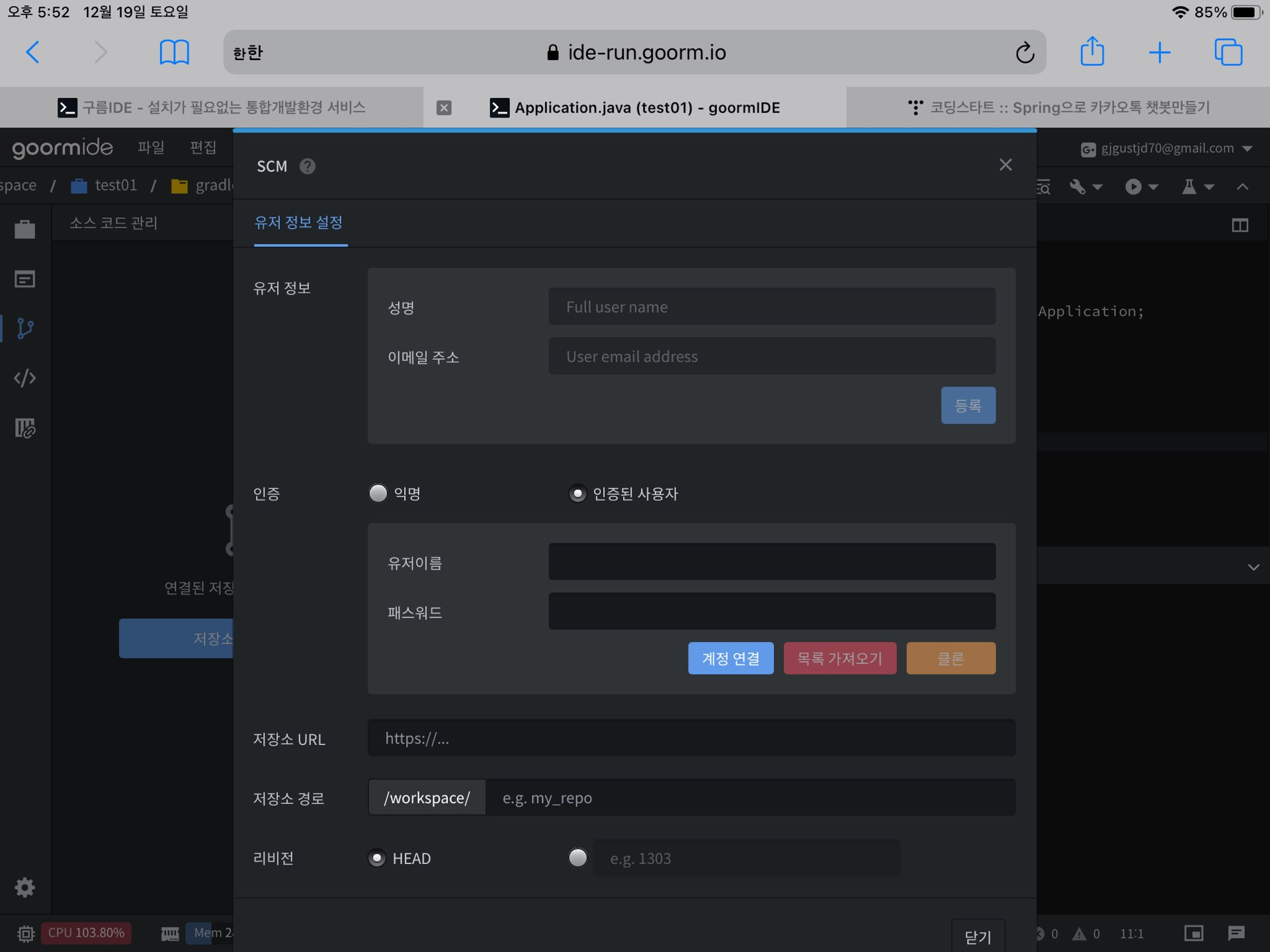Switch to 코딩스타트 Spring browser tab
1270x952 pixels.
tap(1058, 107)
